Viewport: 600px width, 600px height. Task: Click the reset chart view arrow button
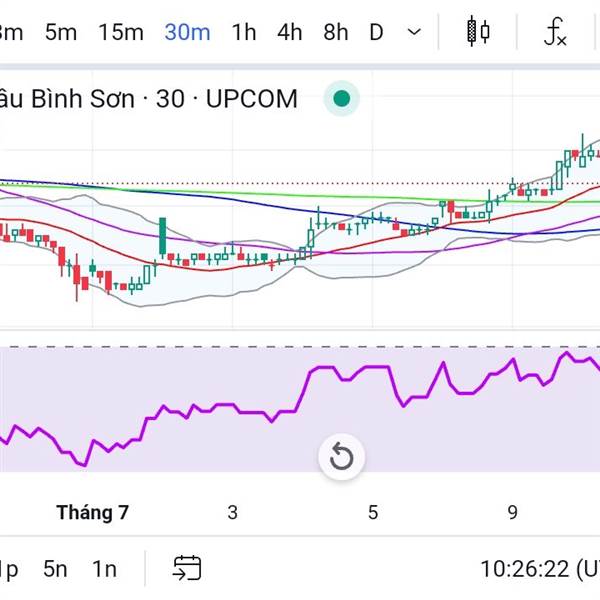tap(341, 458)
